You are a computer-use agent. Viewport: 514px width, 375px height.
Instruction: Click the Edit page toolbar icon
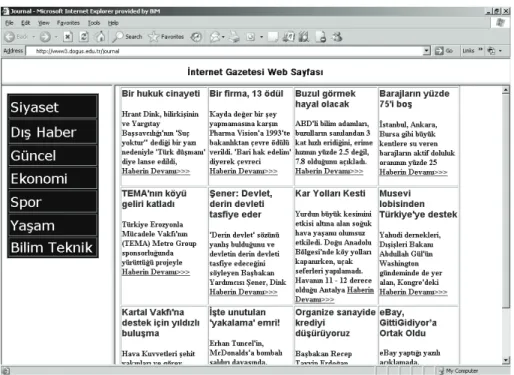click(x=251, y=37)
